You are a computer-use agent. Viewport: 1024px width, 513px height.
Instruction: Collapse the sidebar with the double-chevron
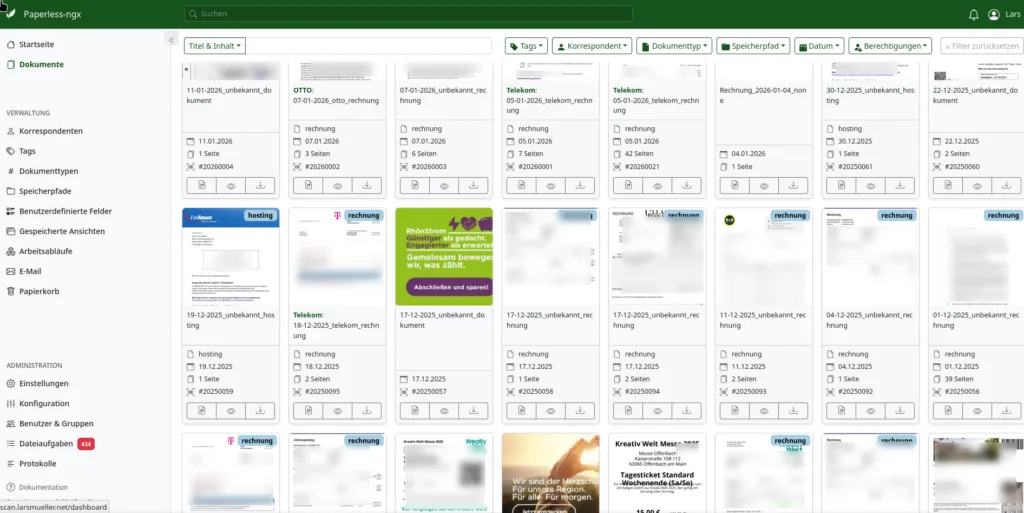171,40
